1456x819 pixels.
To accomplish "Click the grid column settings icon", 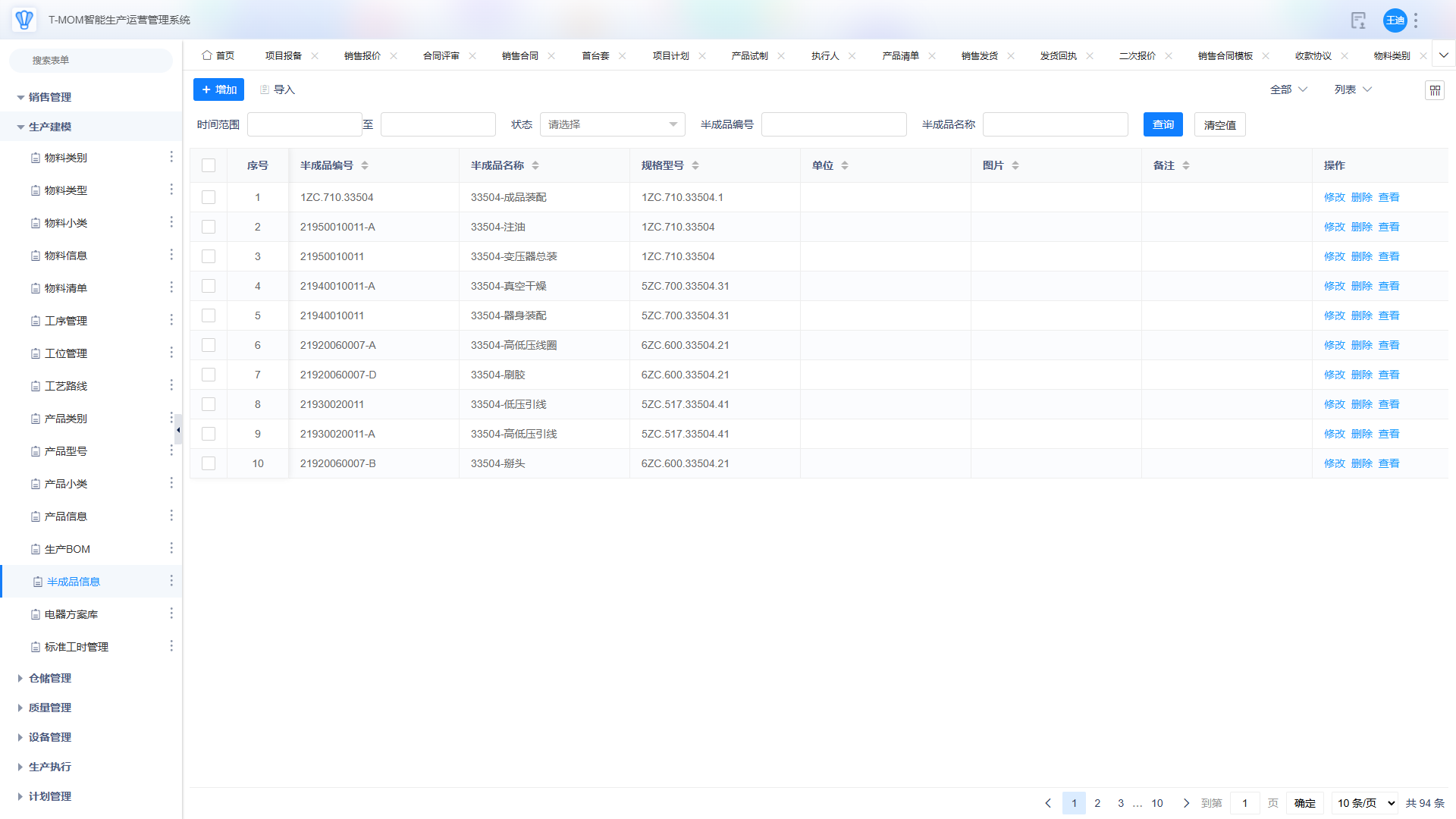I will point(1434,90).
